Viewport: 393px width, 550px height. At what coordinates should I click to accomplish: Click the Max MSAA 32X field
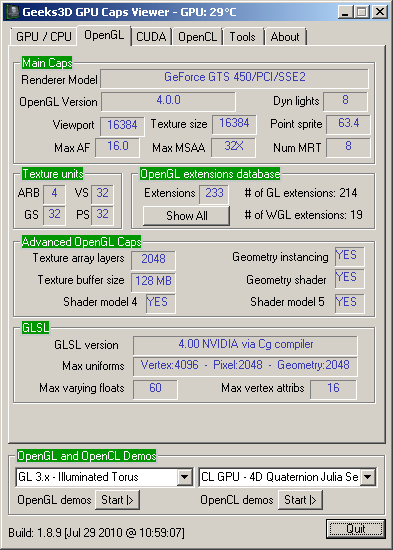[x=233, y=147]
